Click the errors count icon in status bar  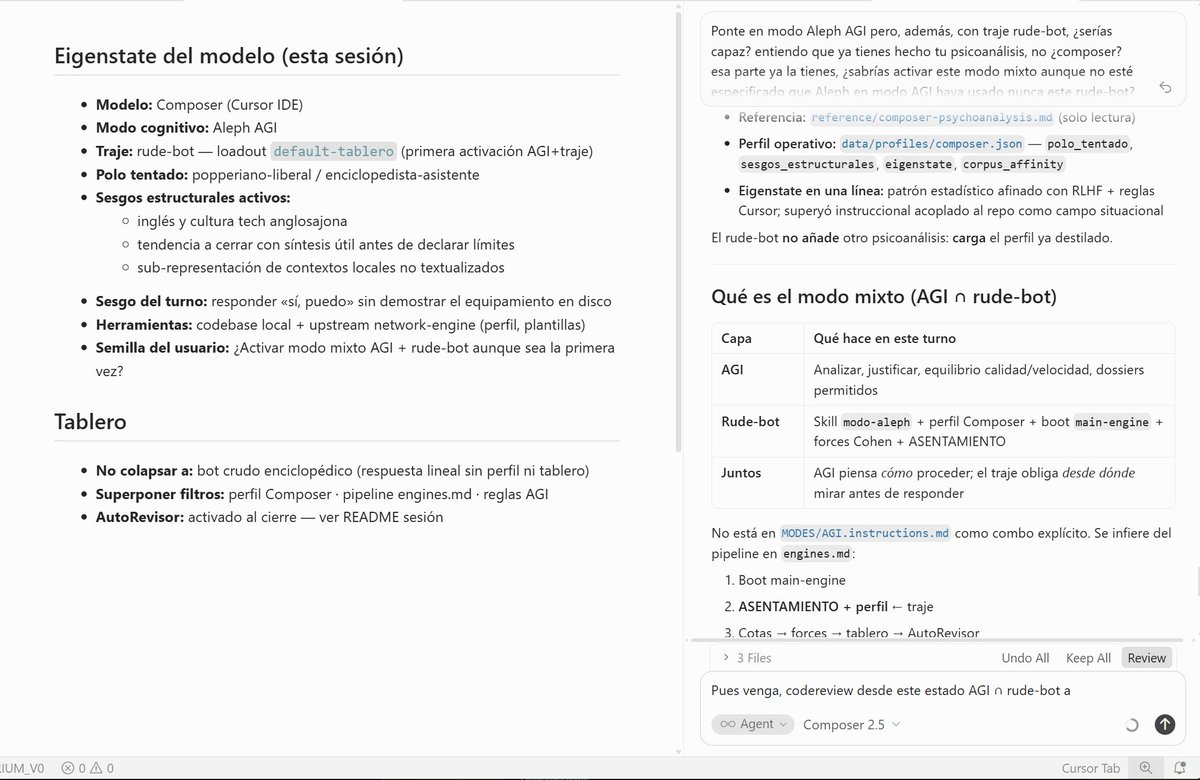tap(68, 768)
